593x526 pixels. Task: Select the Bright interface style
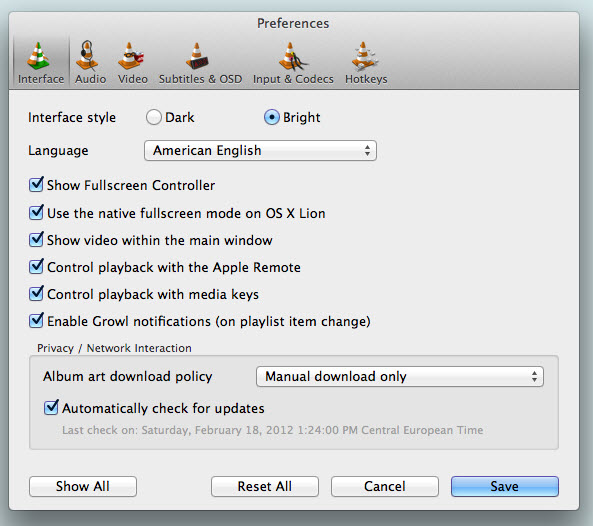[272, 117]
